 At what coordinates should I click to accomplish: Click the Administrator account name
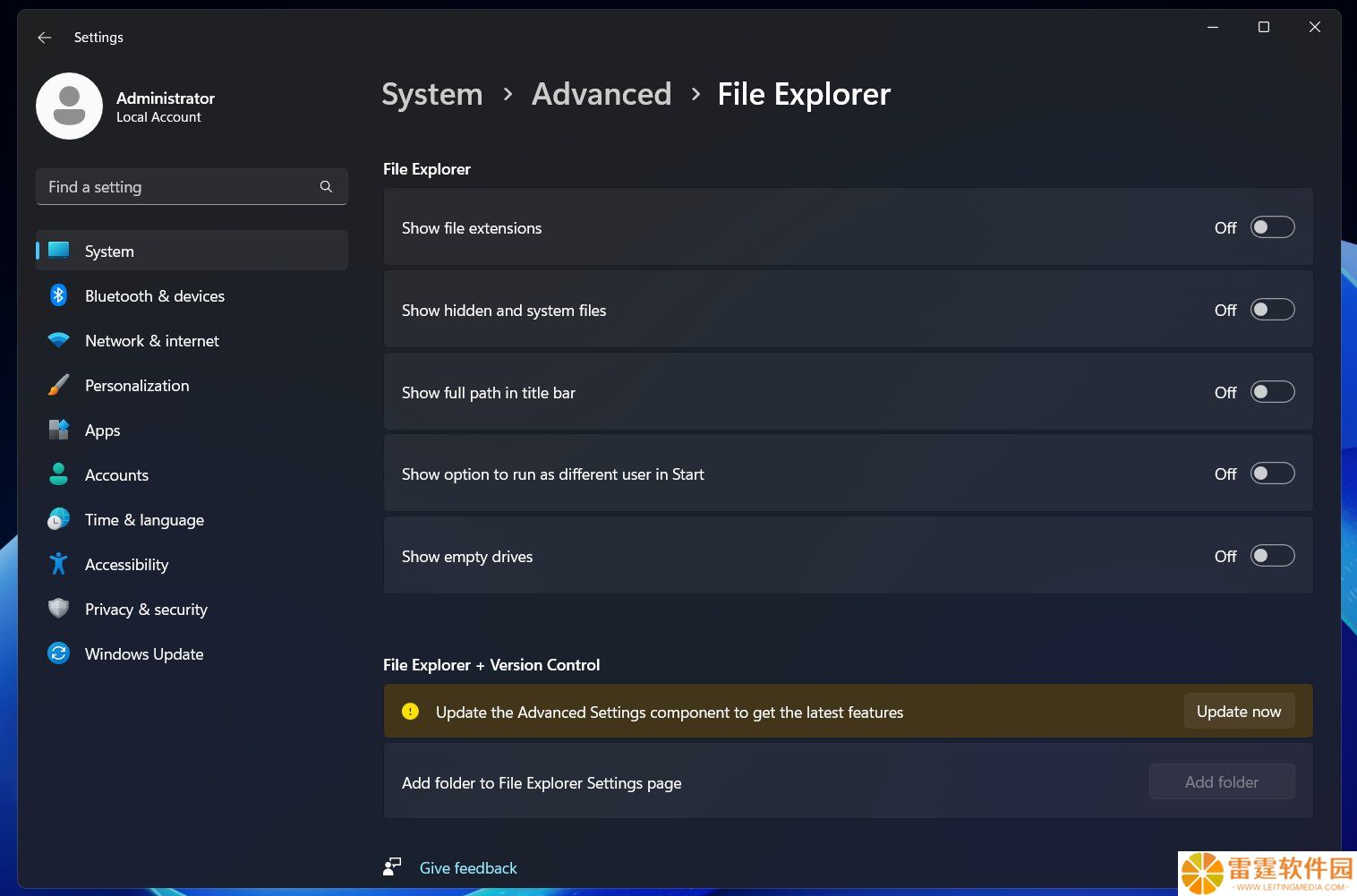166,98
